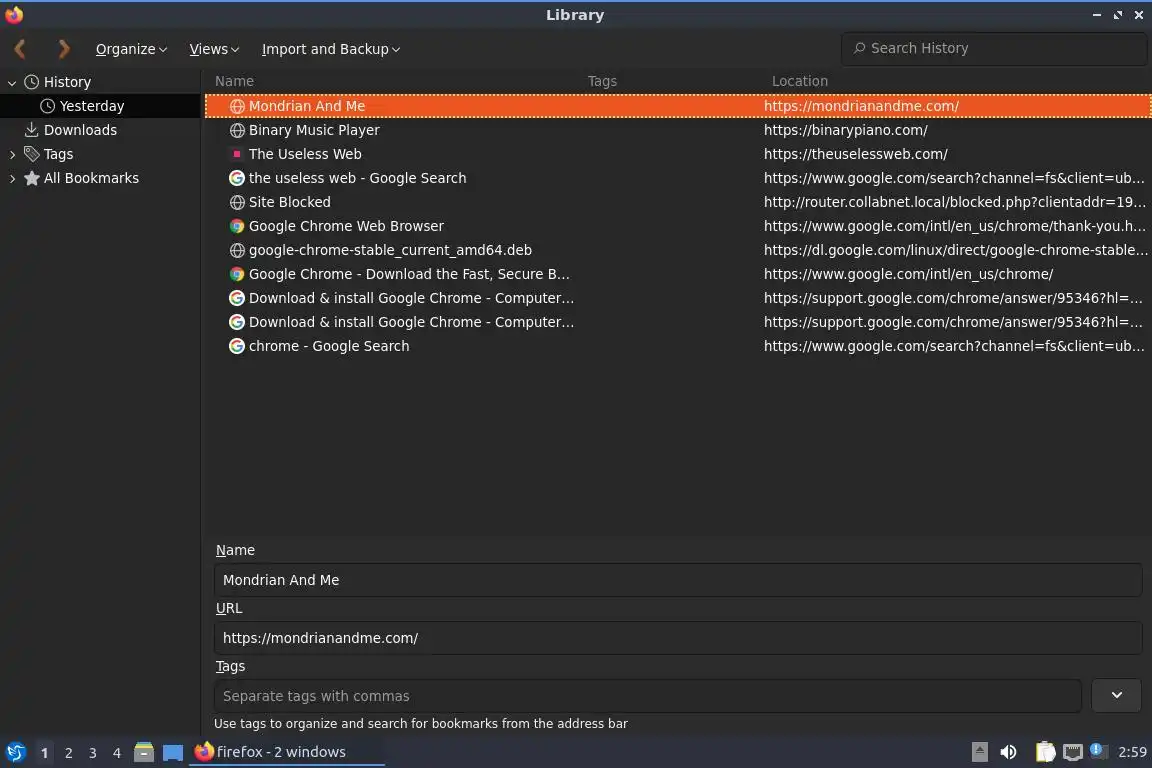
Task: Open the file manager taskbar icon
Action: pyautogui.click(x=144, y=752)
